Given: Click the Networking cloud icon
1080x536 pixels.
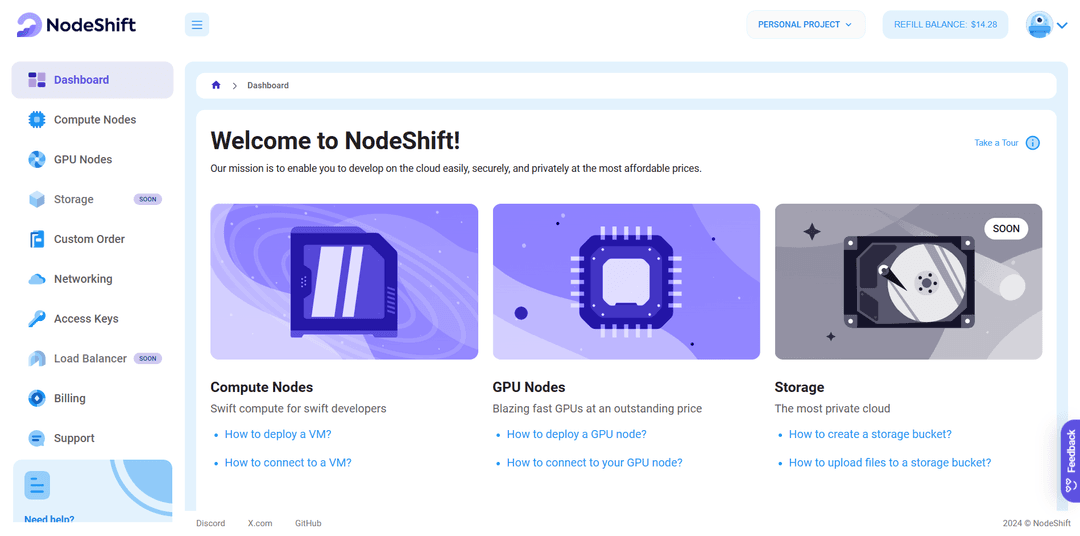Looking at the screenshot, I should coord(37,279).
